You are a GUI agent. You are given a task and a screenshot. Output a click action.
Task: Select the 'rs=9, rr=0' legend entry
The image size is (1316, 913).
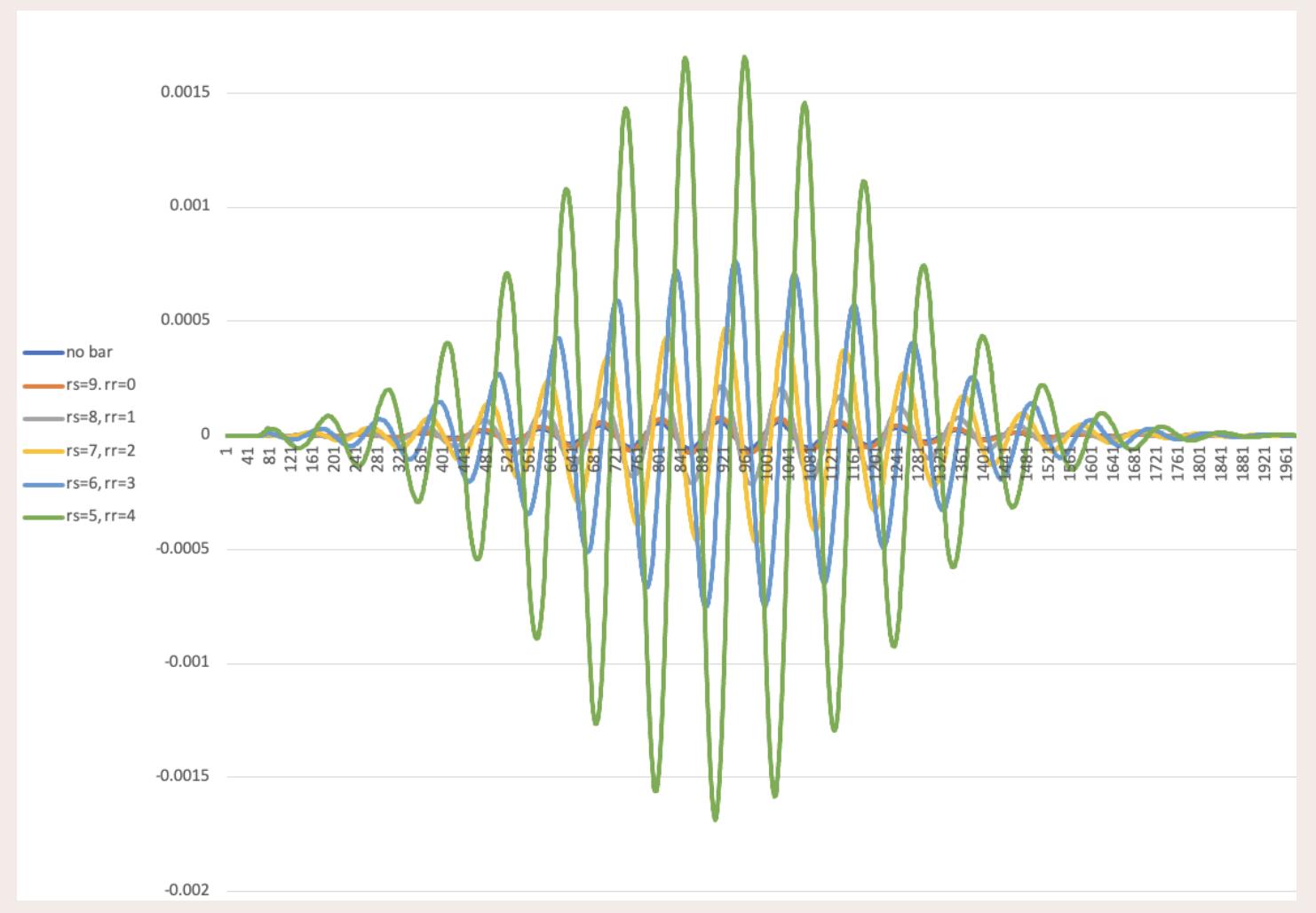point(79,385)
